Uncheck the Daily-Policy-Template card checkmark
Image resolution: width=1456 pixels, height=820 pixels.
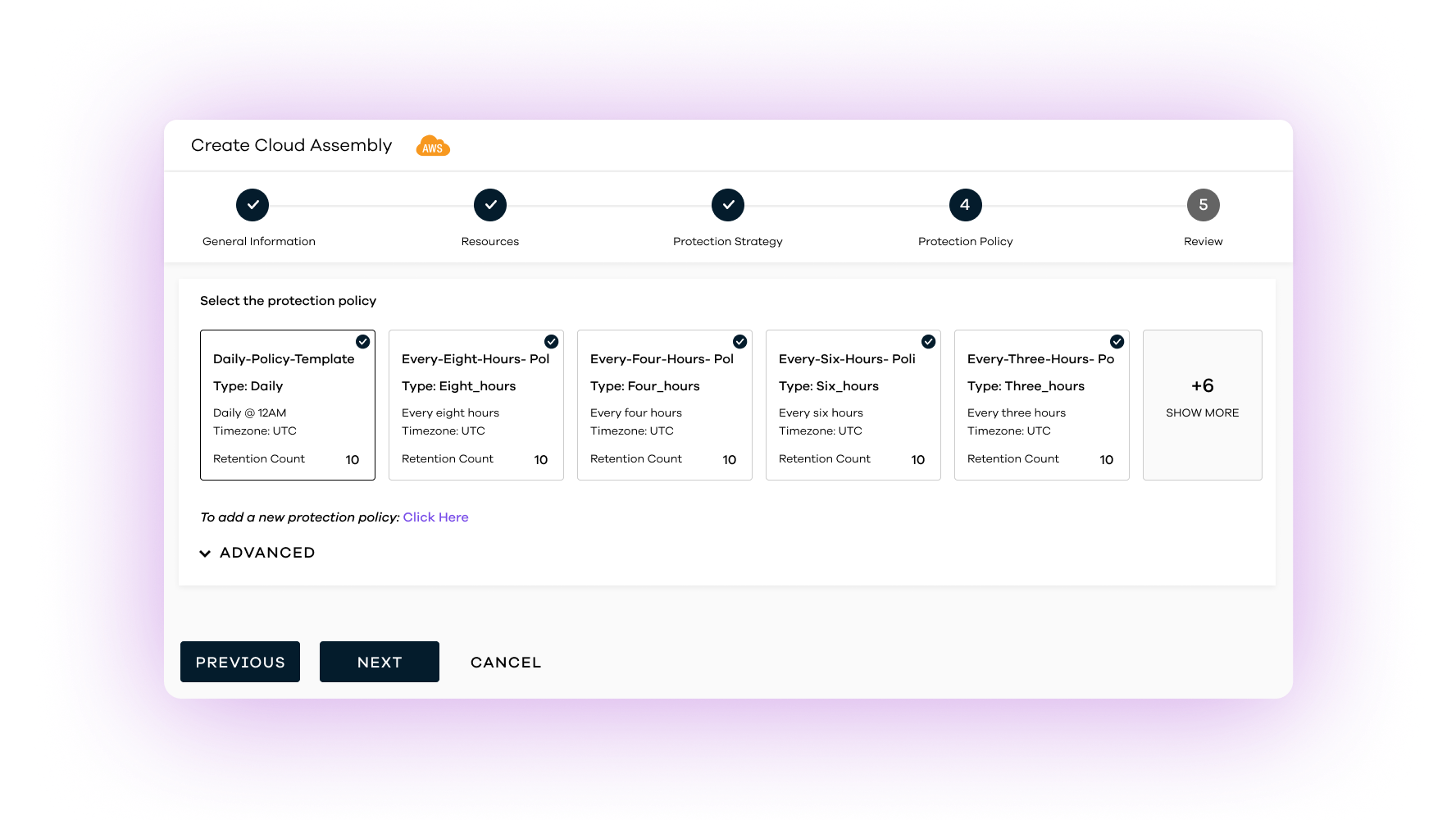pos(362,342)
